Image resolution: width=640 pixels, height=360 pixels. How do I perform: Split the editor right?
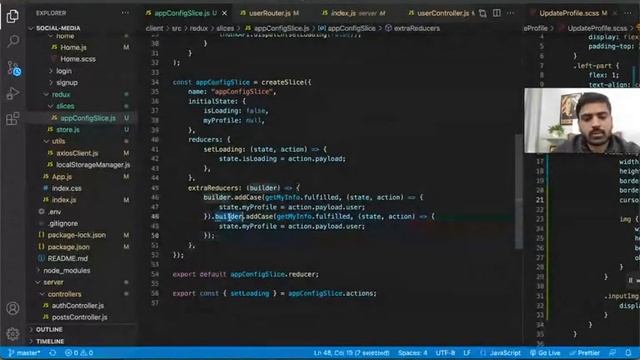tap(496, 13)
